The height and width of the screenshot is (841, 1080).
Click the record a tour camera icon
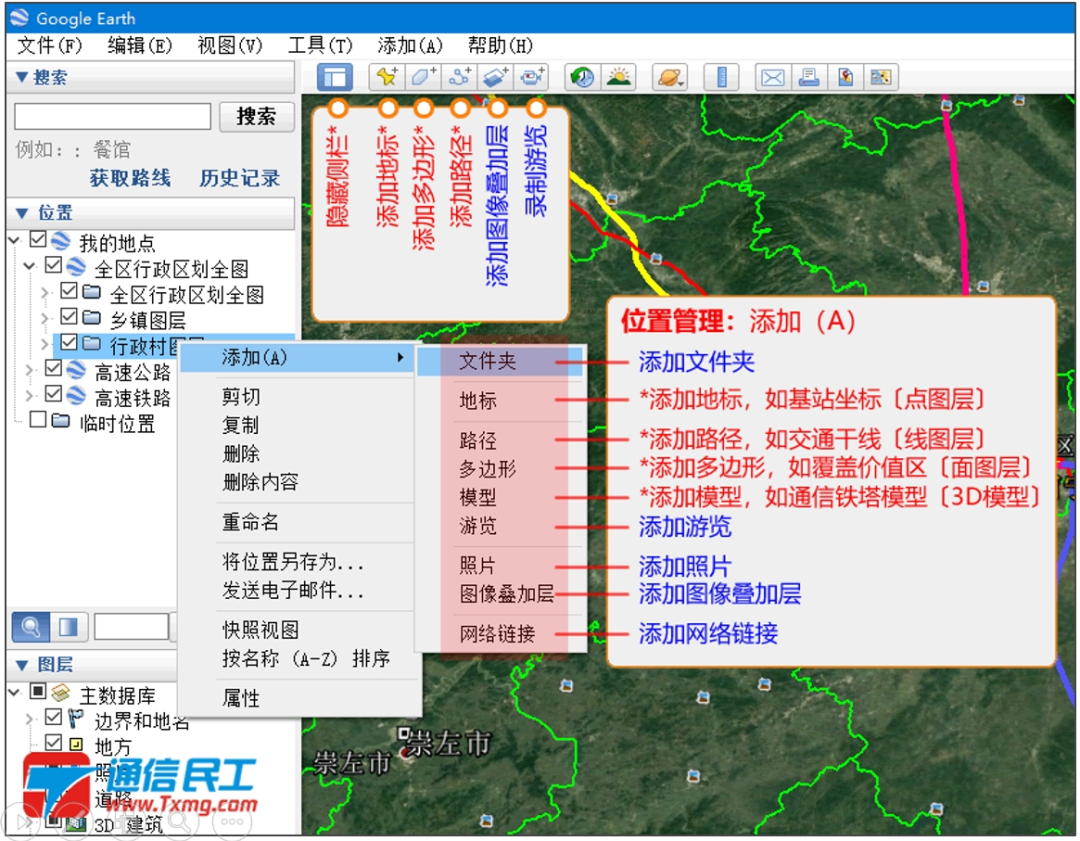tap(531, 77)
